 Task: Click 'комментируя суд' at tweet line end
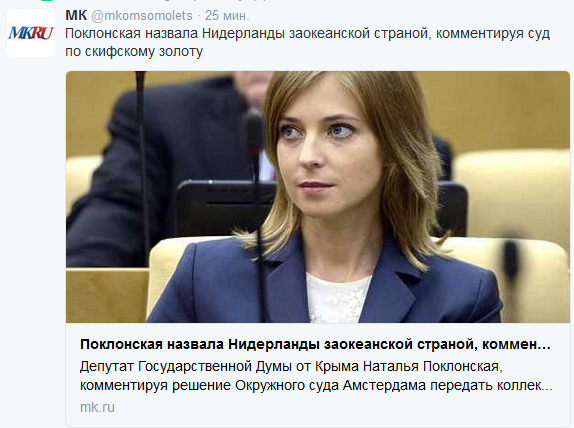tap(493, 34)
